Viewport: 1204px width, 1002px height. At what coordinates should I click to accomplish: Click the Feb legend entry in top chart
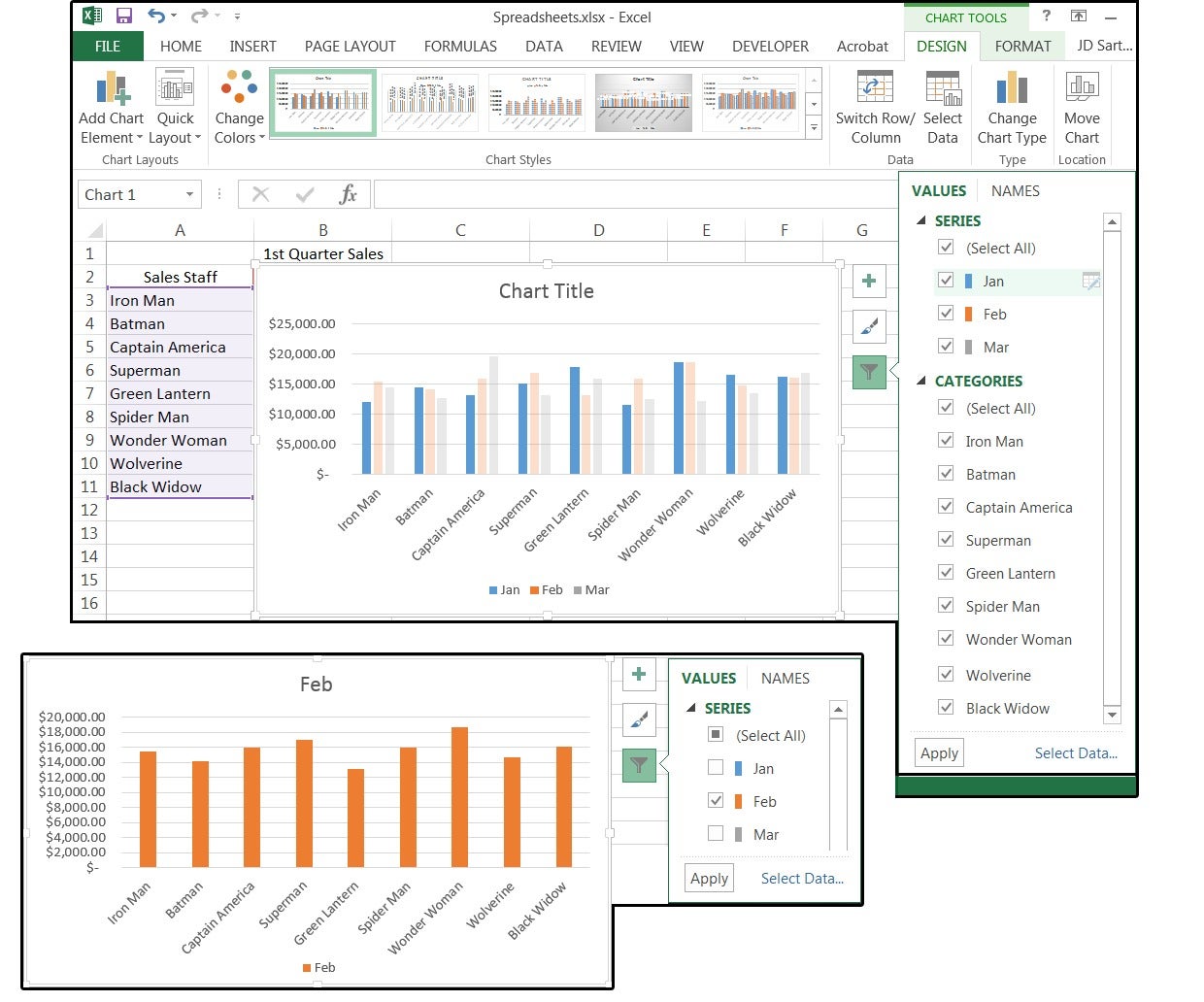(x=547, y=589)
